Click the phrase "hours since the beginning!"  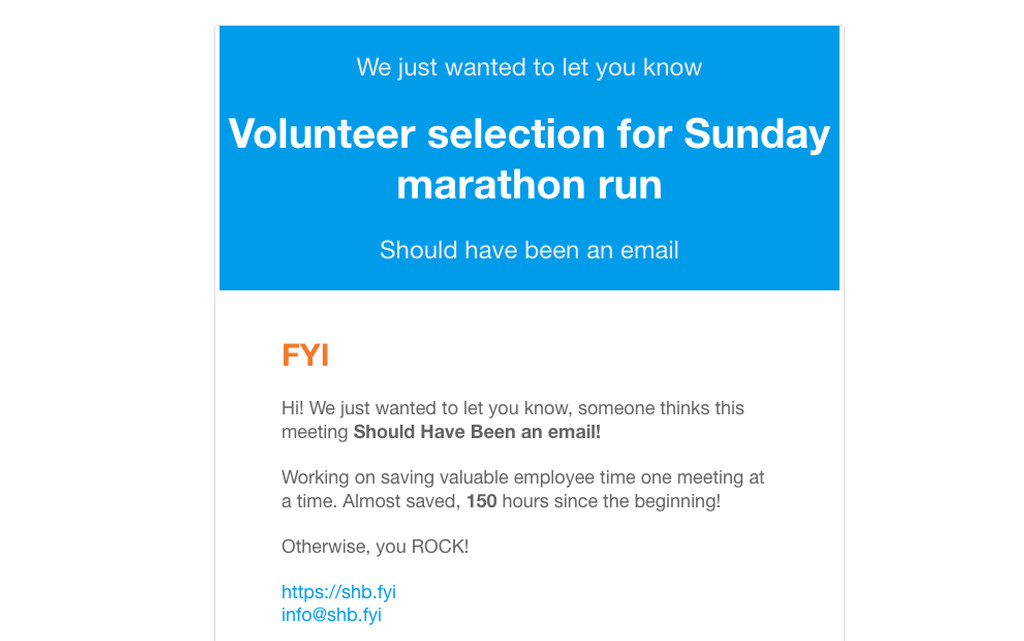tap(611, 501)
